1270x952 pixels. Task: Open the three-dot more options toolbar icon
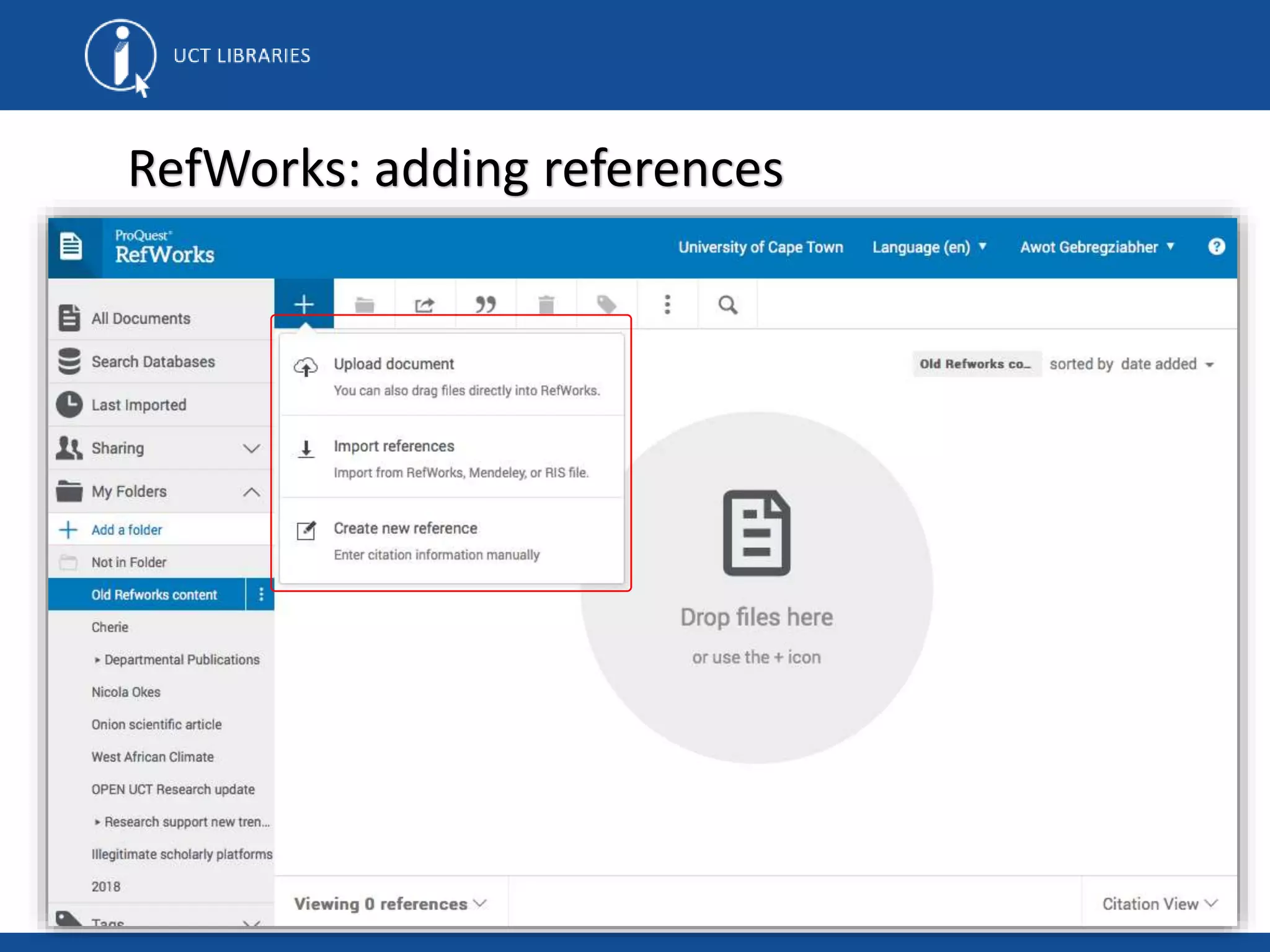[x=667, y=304]
